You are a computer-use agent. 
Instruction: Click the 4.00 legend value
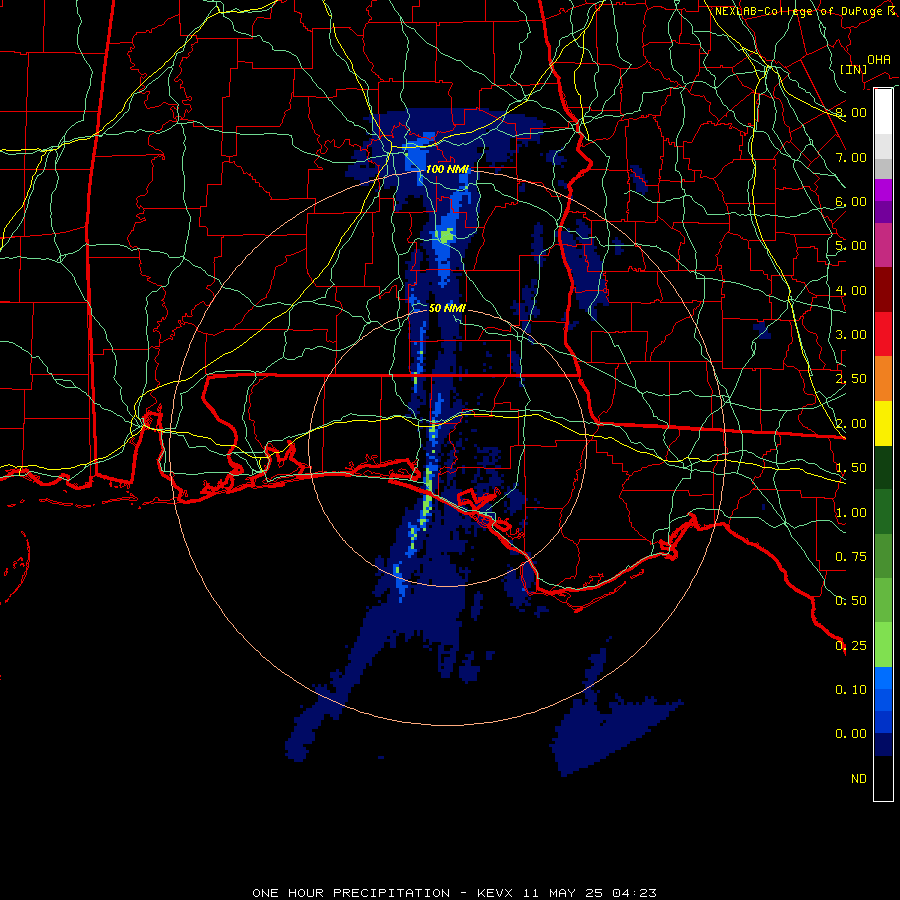coord(851,290)
